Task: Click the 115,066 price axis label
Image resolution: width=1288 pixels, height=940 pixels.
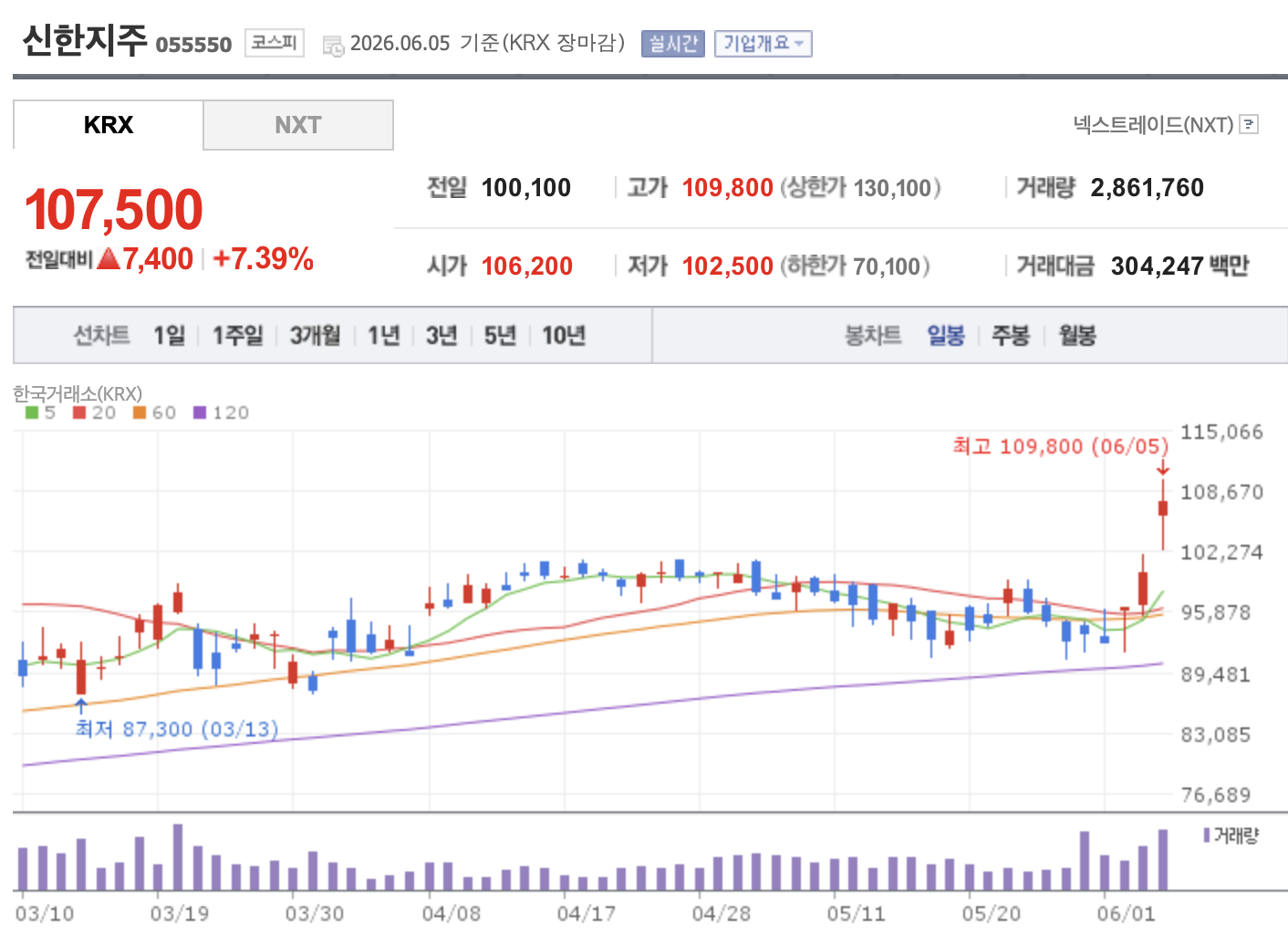Action: coord(1222,432)
